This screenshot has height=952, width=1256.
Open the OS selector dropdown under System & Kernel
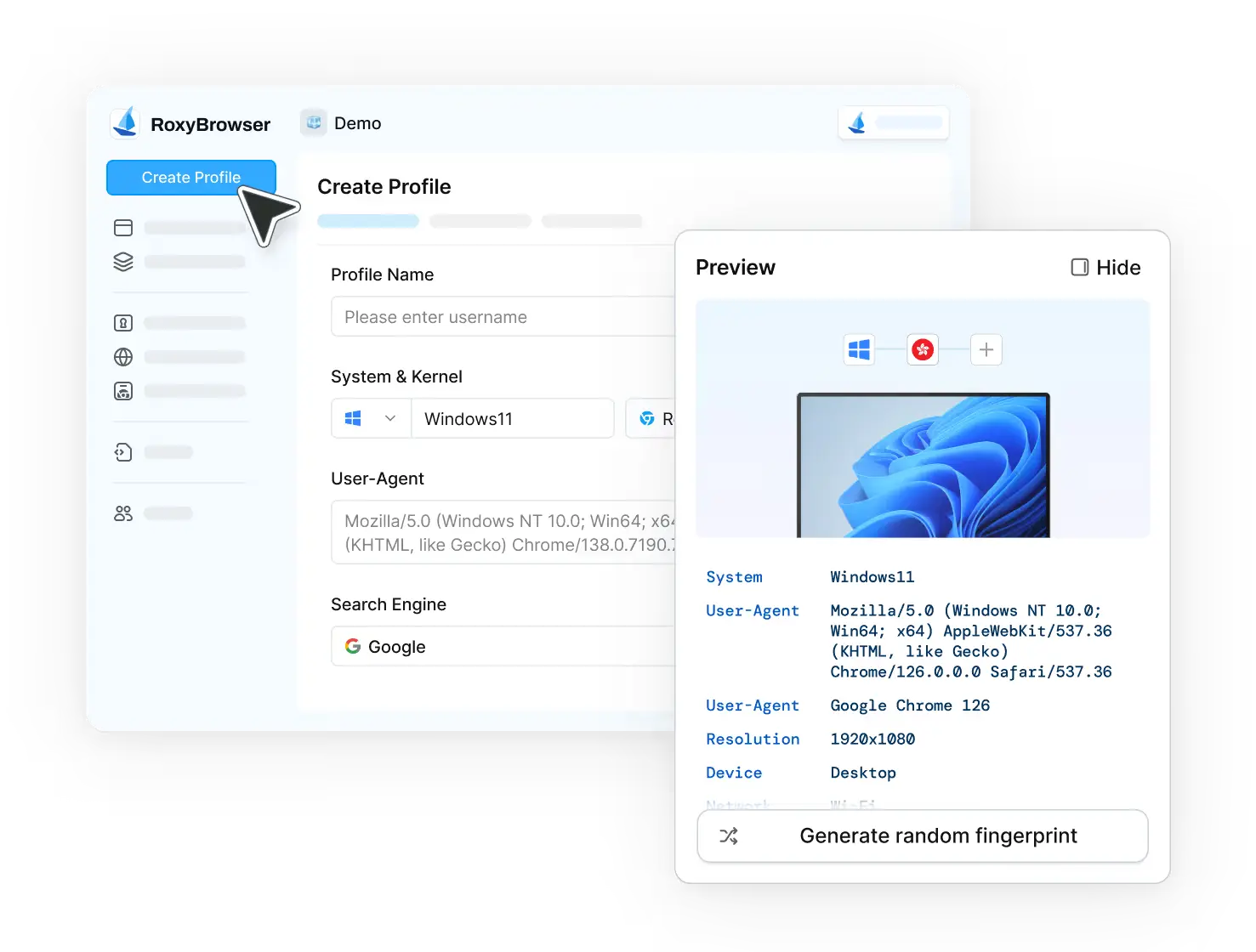pyautogui.click(x=370, y=418)
